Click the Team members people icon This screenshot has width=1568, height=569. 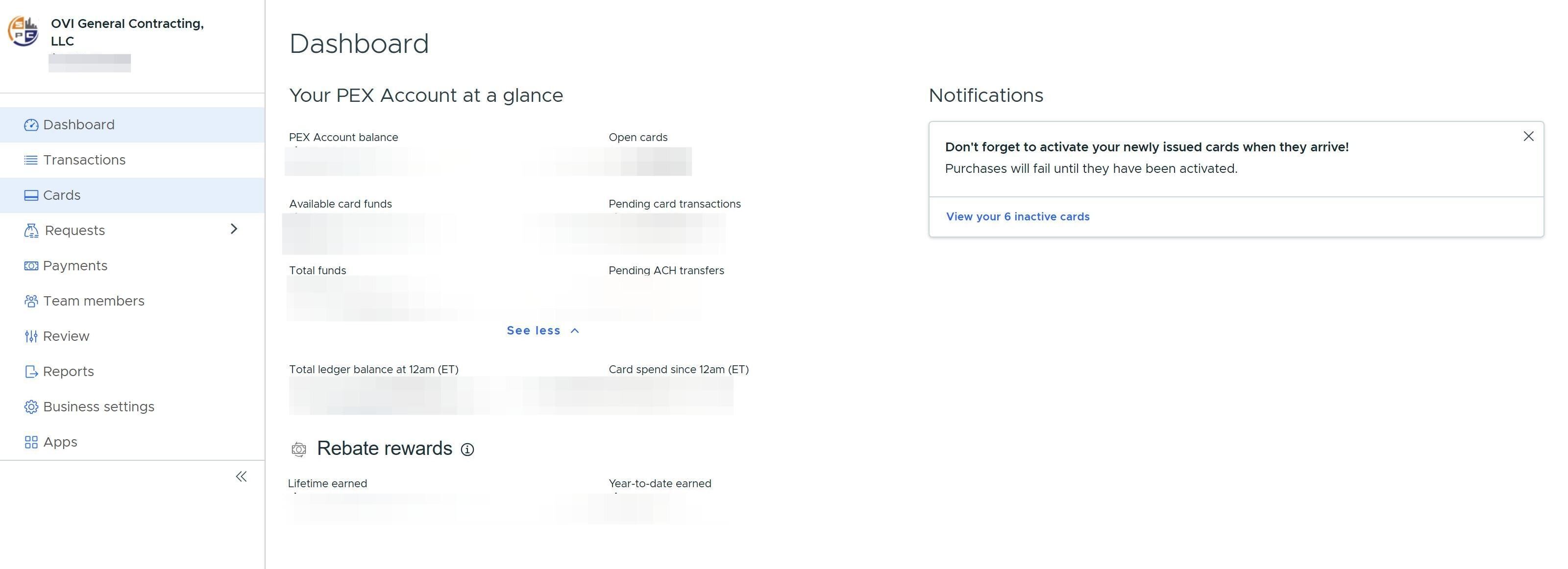pos(31,301)
